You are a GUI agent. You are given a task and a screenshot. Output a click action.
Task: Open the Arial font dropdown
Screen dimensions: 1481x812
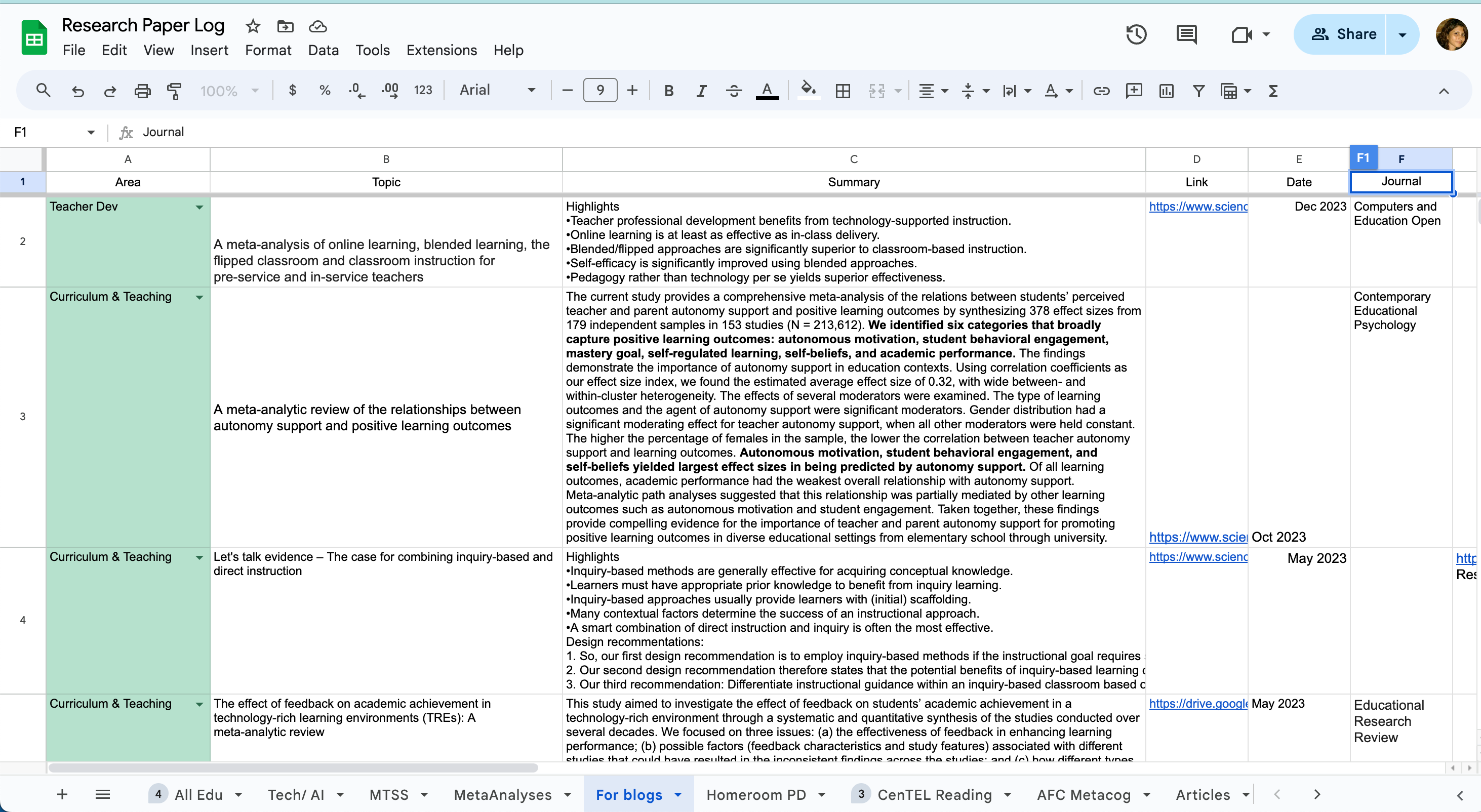tap(498, 90)
